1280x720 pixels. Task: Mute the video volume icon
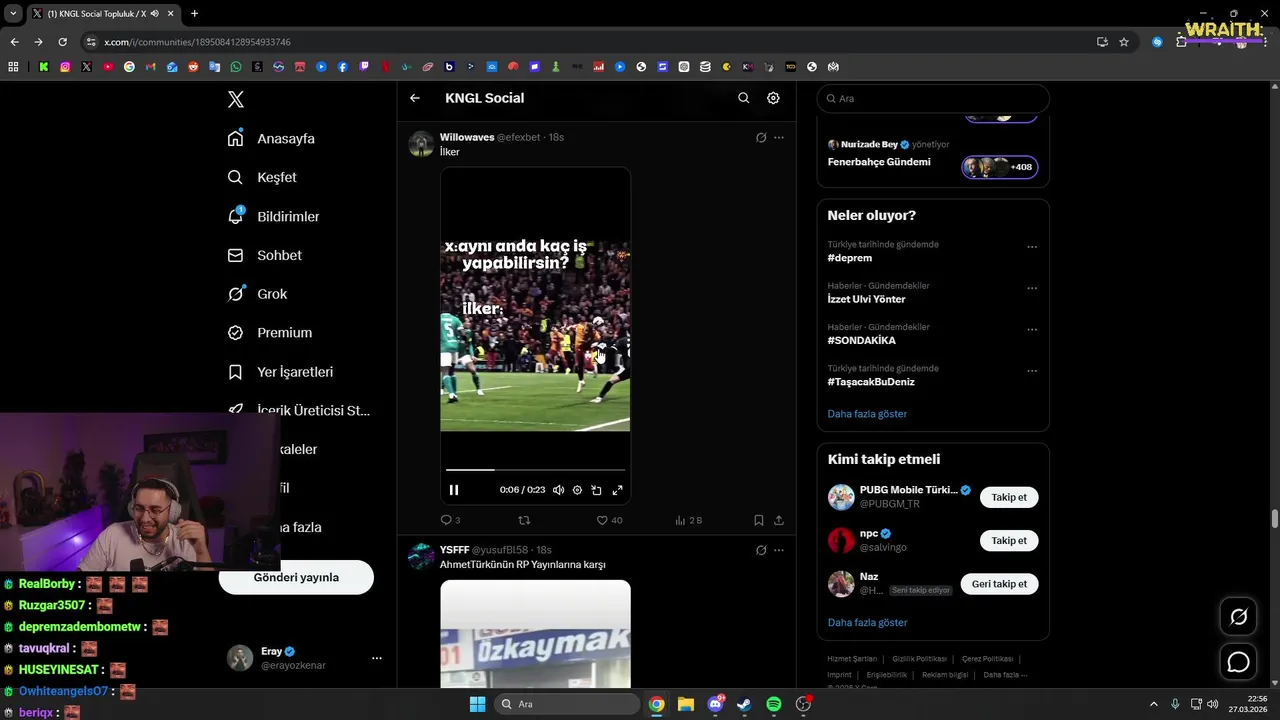coord(558,490)
